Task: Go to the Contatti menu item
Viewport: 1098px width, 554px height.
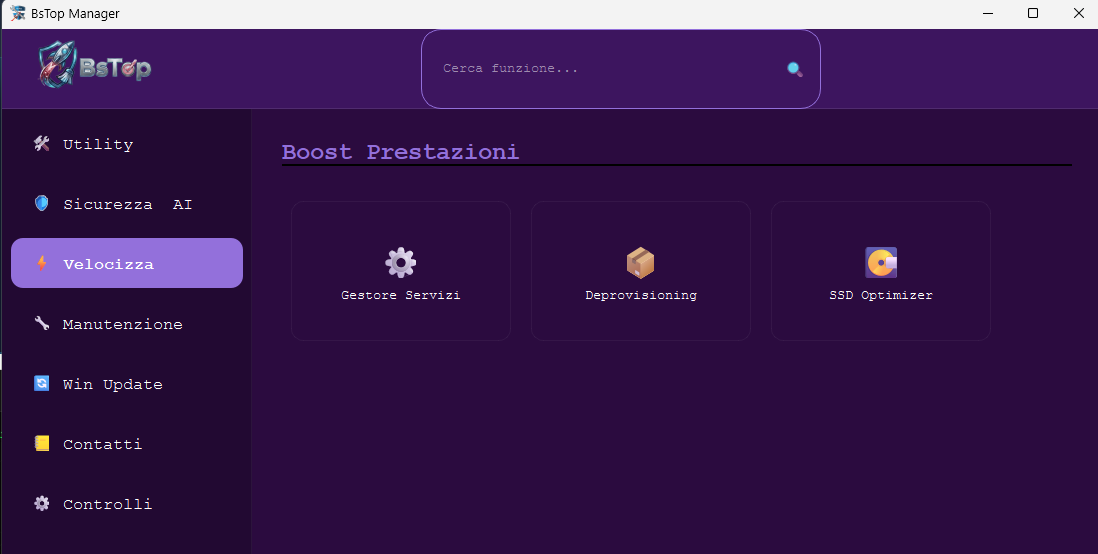Action: pos(102,444)
